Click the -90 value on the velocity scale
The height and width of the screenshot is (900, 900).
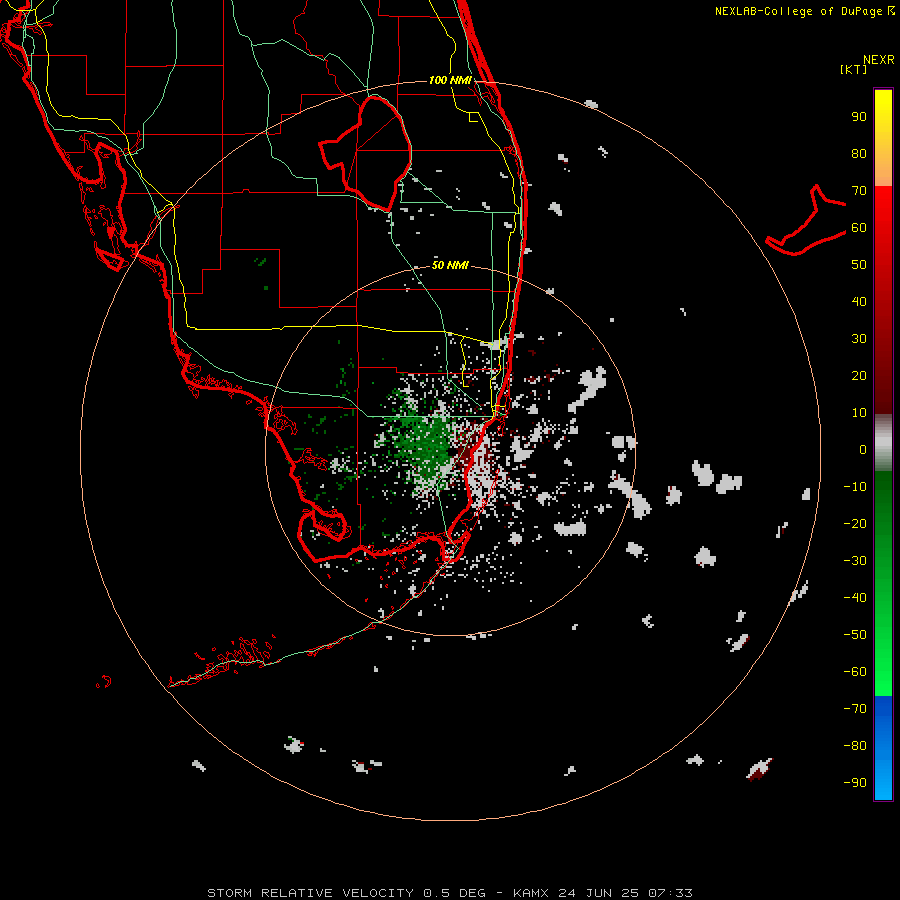coord(855,783)
